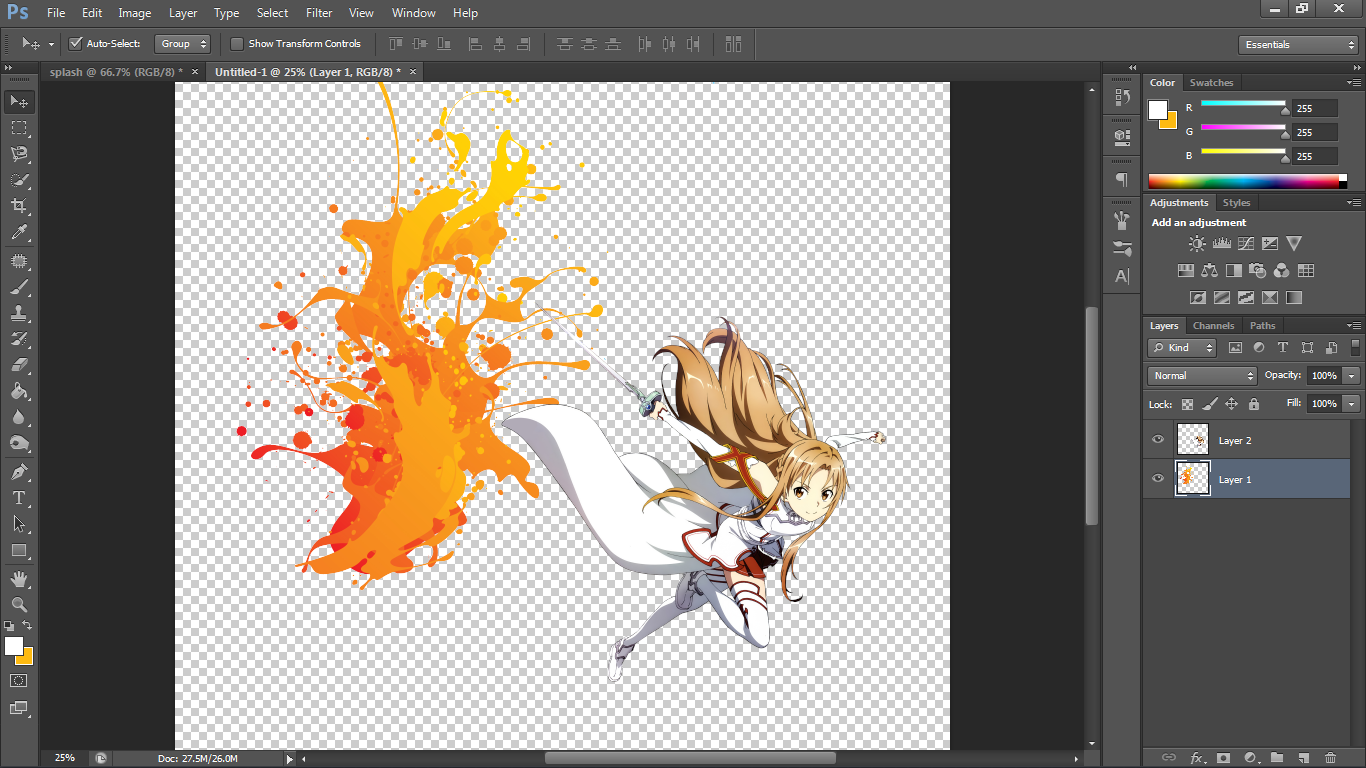Image resolution: width=1366 pixels, height=768 pixels.
Task: Open the Auto-Select Group dropdown
Action: (182, 43)
